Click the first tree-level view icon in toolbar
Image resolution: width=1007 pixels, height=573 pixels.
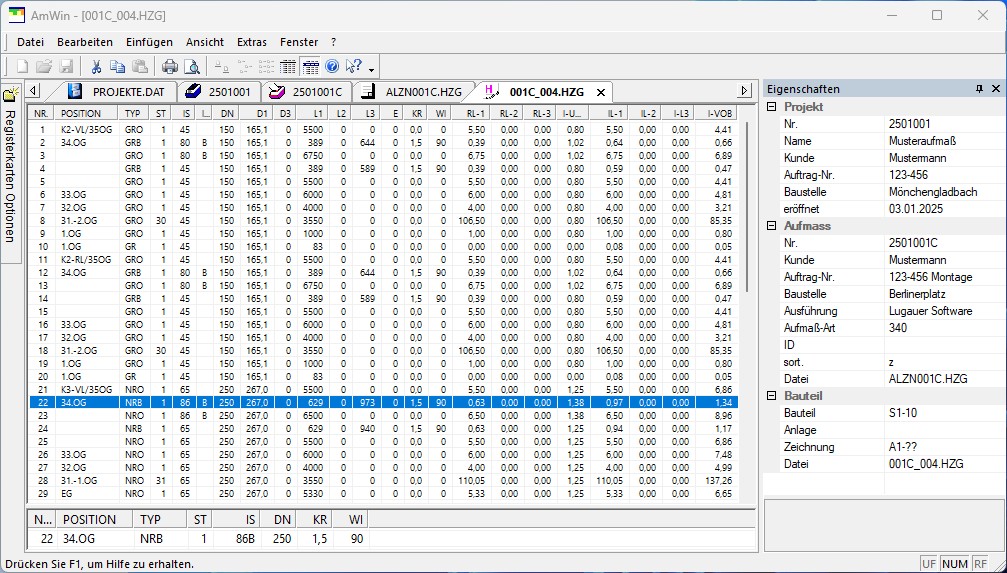222,66
